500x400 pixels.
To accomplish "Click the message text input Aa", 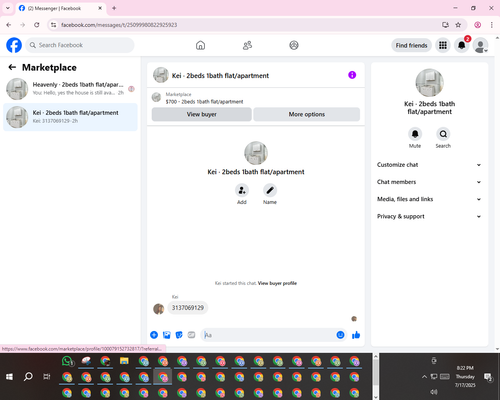I will (268, 335).
